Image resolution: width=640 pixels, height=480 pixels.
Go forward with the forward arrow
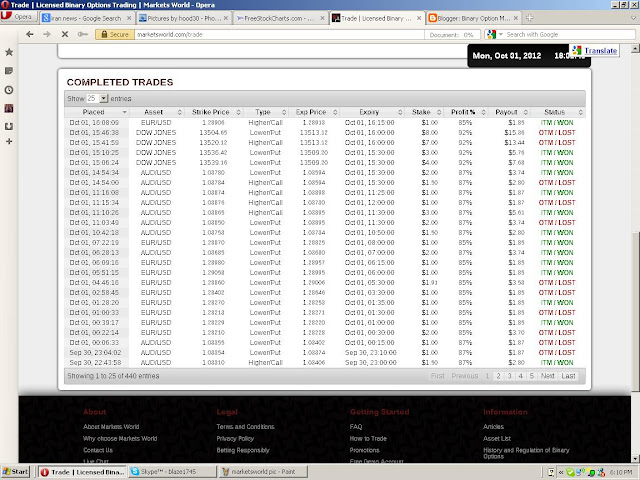47,34
